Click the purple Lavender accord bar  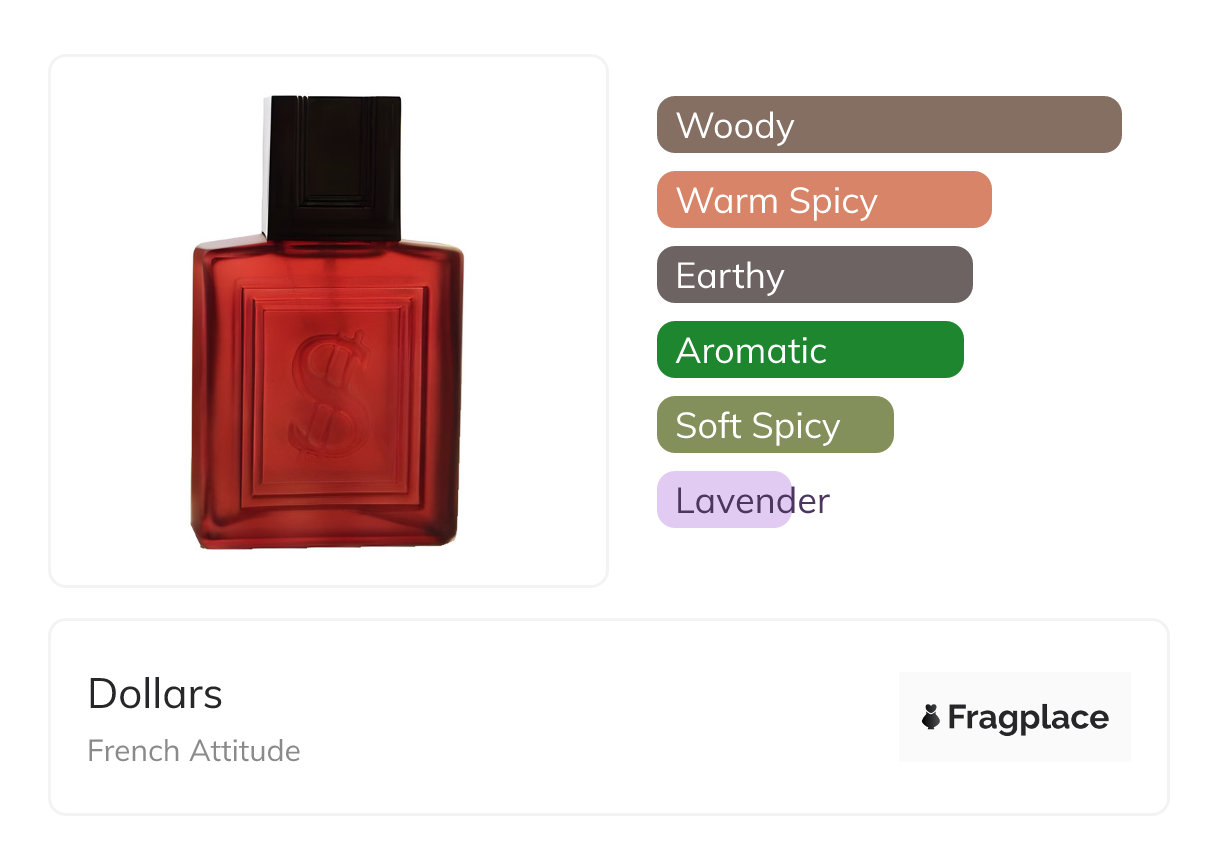[724, 500]
